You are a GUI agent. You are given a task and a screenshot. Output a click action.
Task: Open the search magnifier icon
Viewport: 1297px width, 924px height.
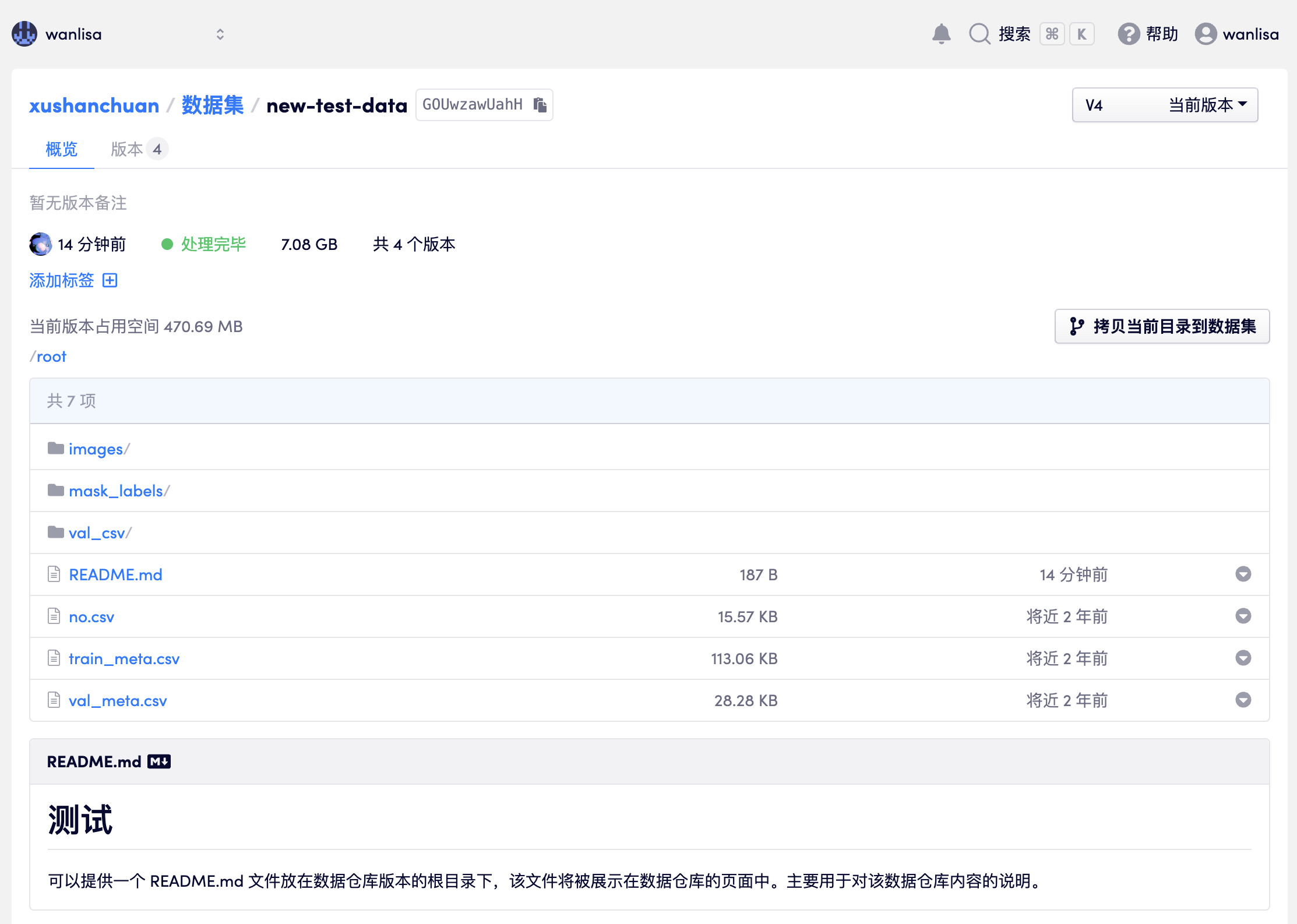[x=979, y=34]
